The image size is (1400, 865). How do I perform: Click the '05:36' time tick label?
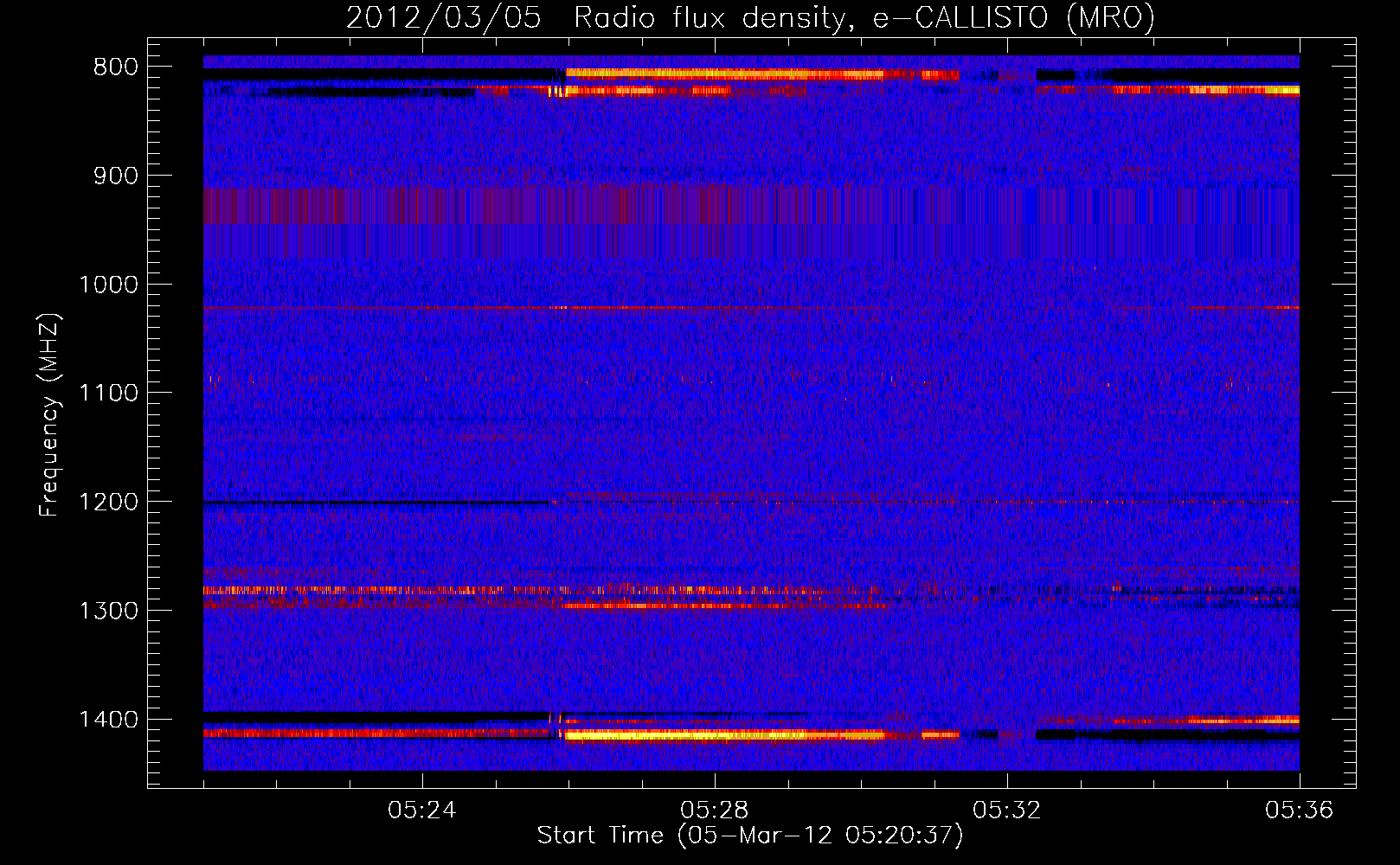1300,811
